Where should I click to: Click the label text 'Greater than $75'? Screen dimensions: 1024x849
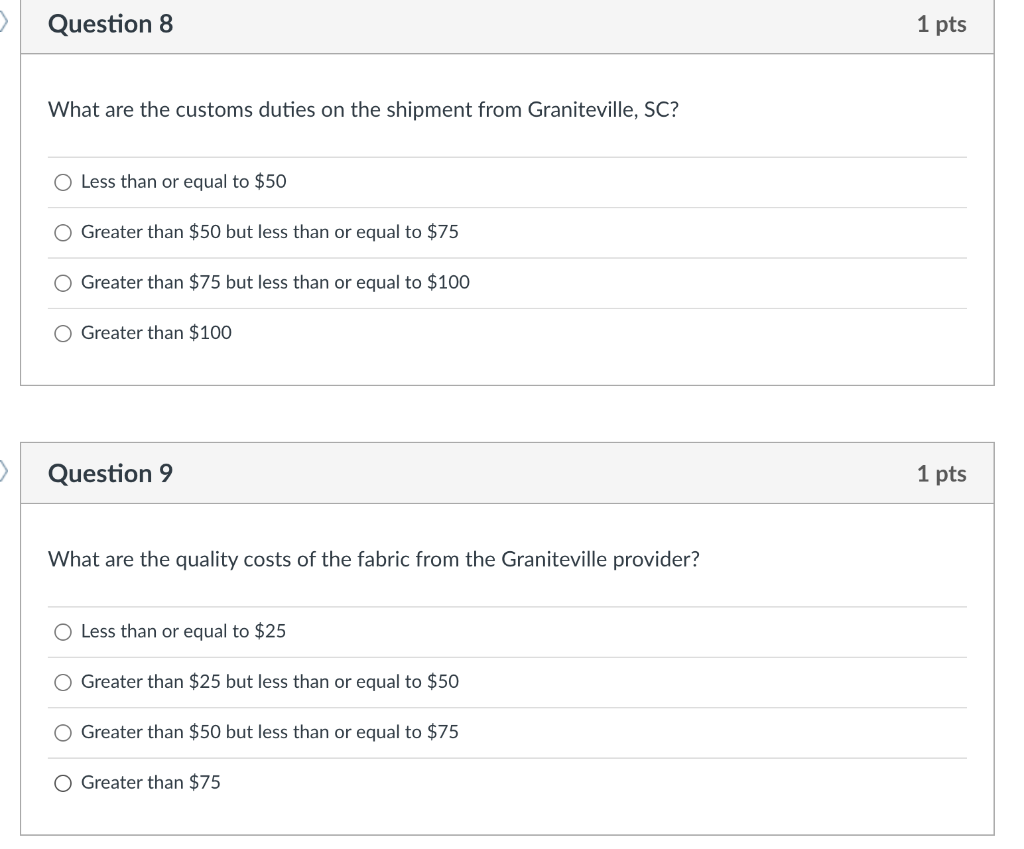pyautogui.click(x=151, y=782)
